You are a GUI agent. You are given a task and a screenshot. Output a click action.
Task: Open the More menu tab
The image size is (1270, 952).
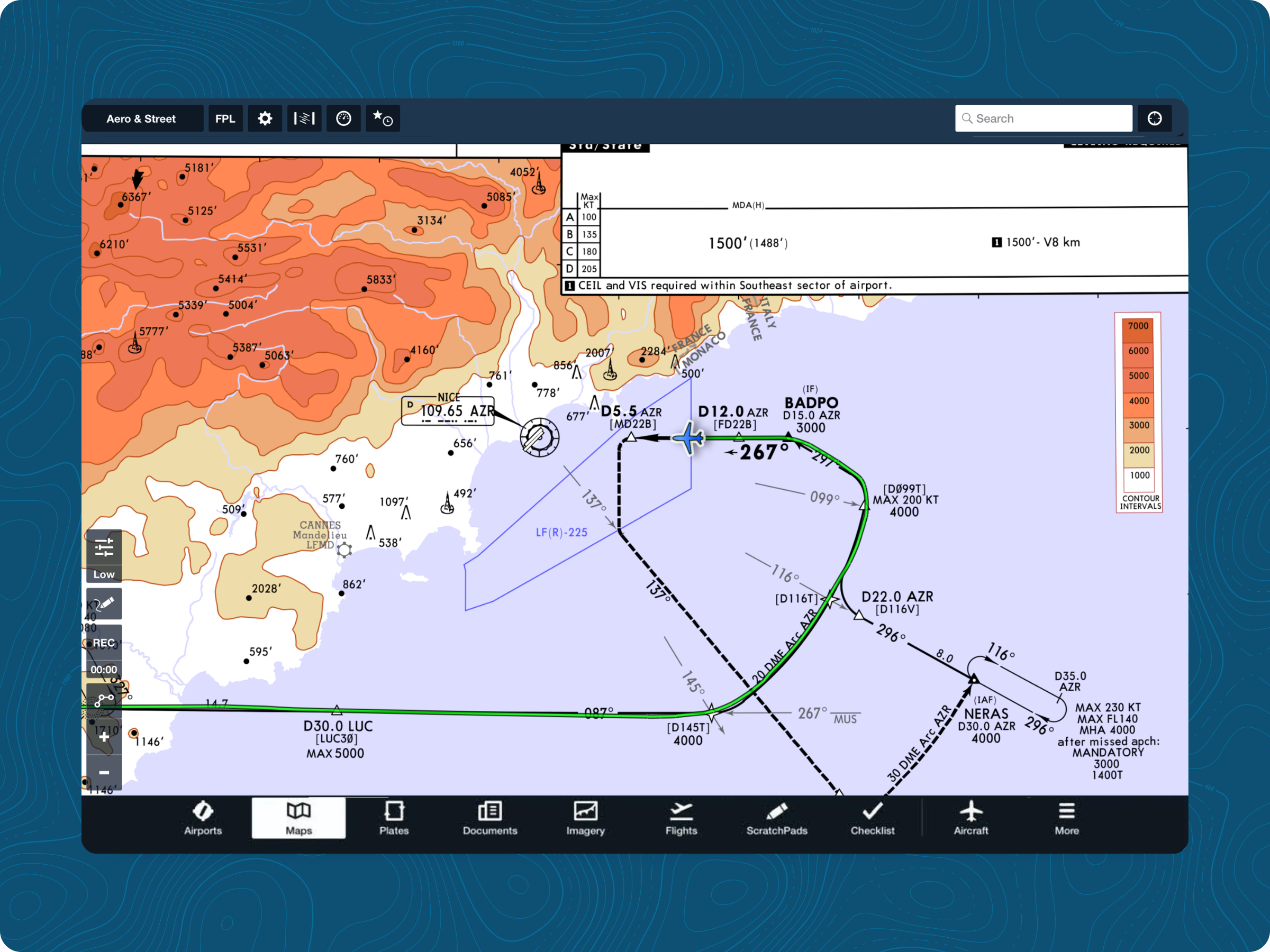1067,818
